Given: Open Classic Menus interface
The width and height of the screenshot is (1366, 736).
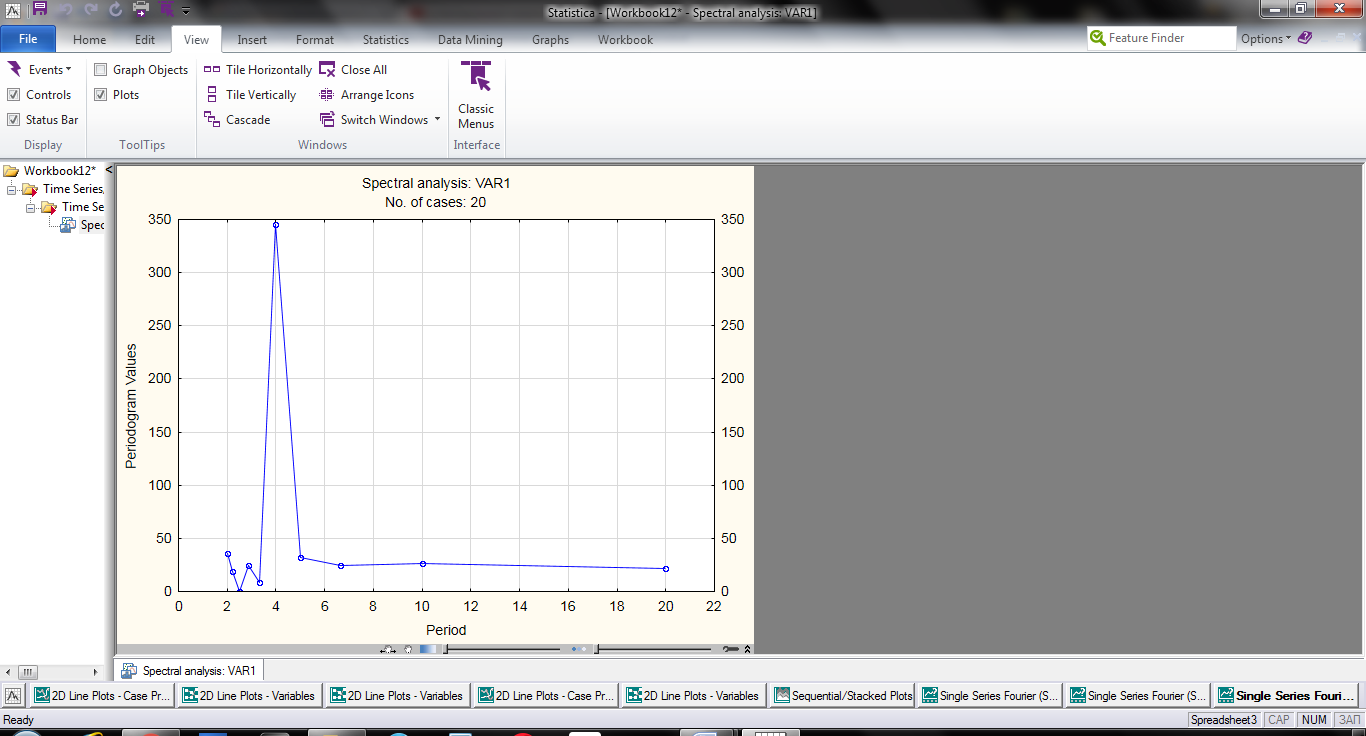Looking at the screenshot, I should [476, 96].
